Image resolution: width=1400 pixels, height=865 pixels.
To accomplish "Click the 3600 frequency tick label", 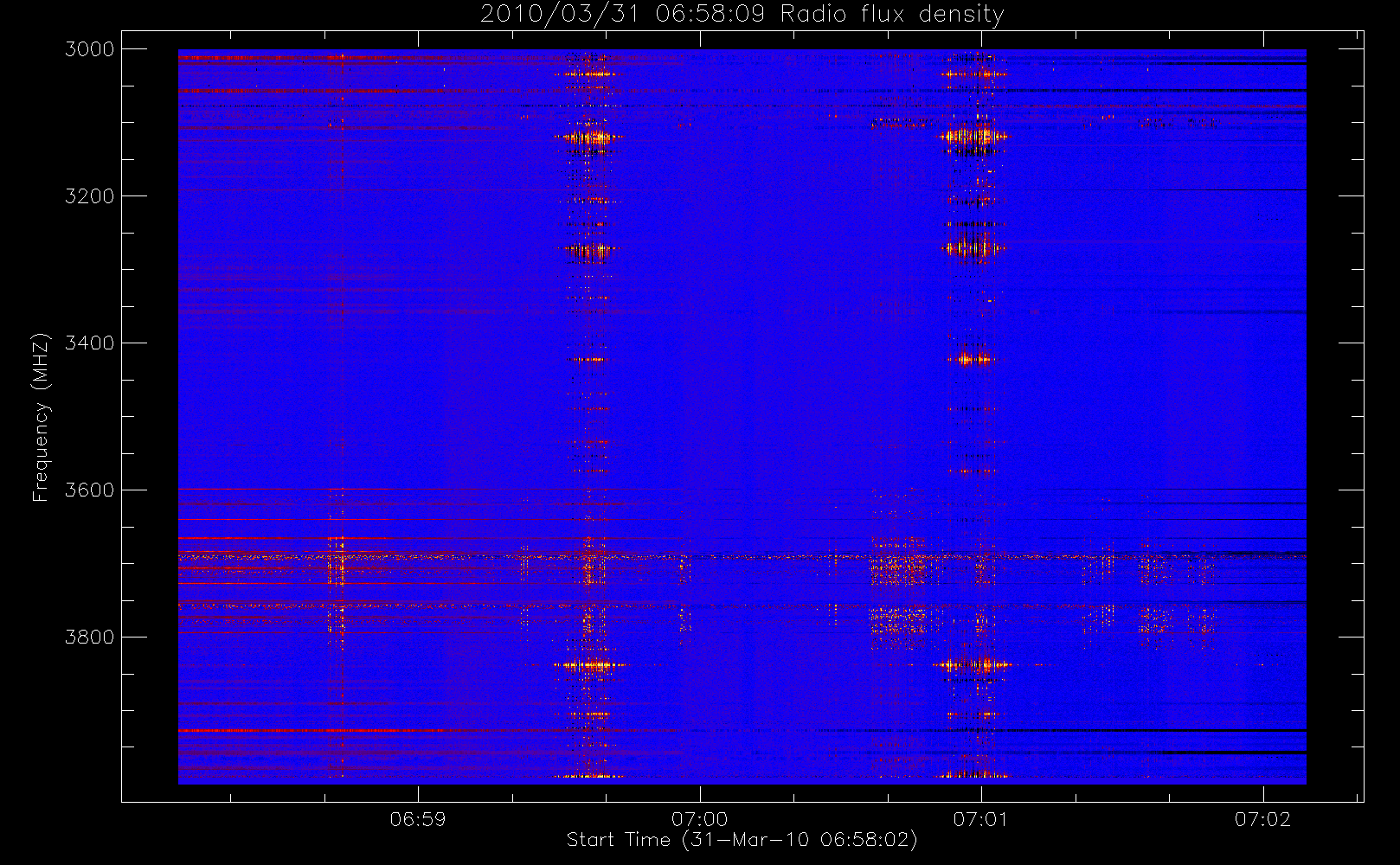I will click(x=90, y=490).
